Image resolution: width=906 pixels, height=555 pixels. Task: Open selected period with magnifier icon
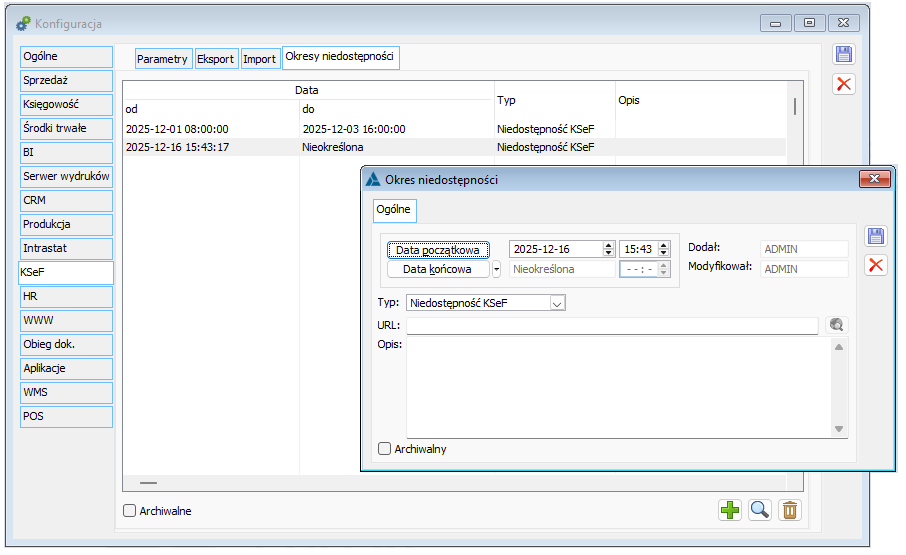pos(760,510)
